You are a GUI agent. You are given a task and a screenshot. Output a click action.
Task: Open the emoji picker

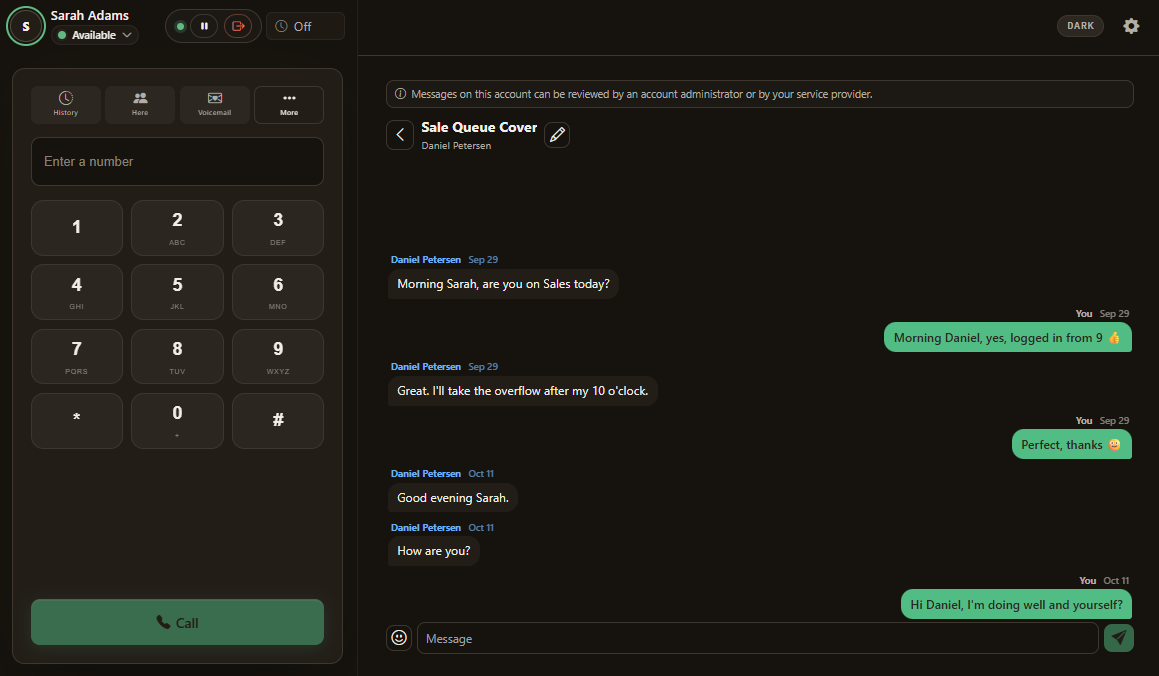click(x=399, y=638)
